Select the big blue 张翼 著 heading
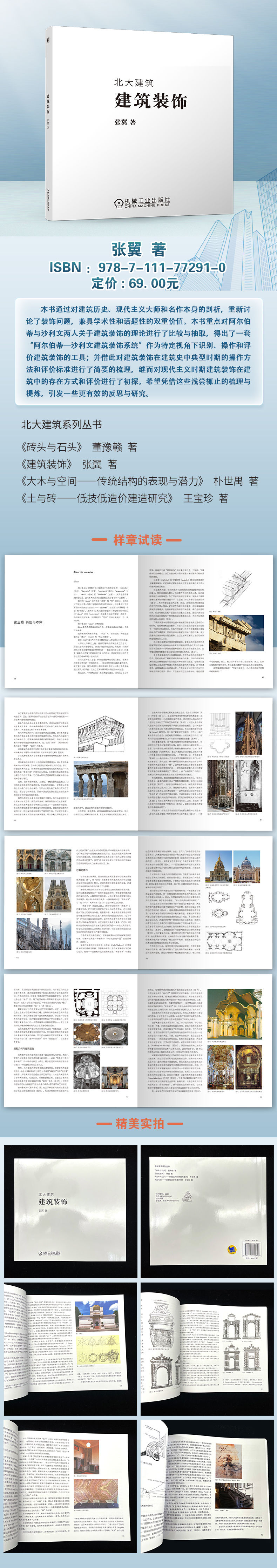The height and width of the screenshot is (1568, 277). (138, 249)
